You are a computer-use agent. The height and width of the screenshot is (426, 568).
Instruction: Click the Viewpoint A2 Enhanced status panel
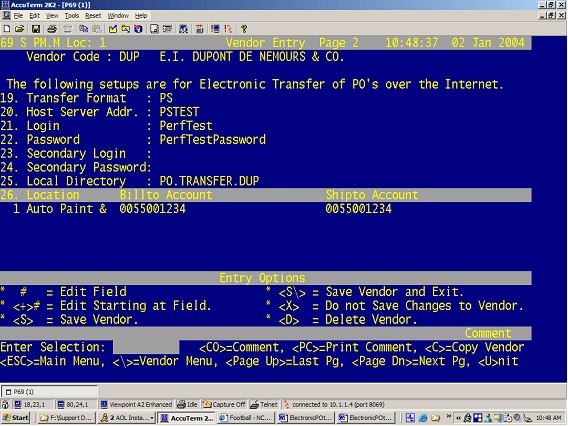coord(136,405)
